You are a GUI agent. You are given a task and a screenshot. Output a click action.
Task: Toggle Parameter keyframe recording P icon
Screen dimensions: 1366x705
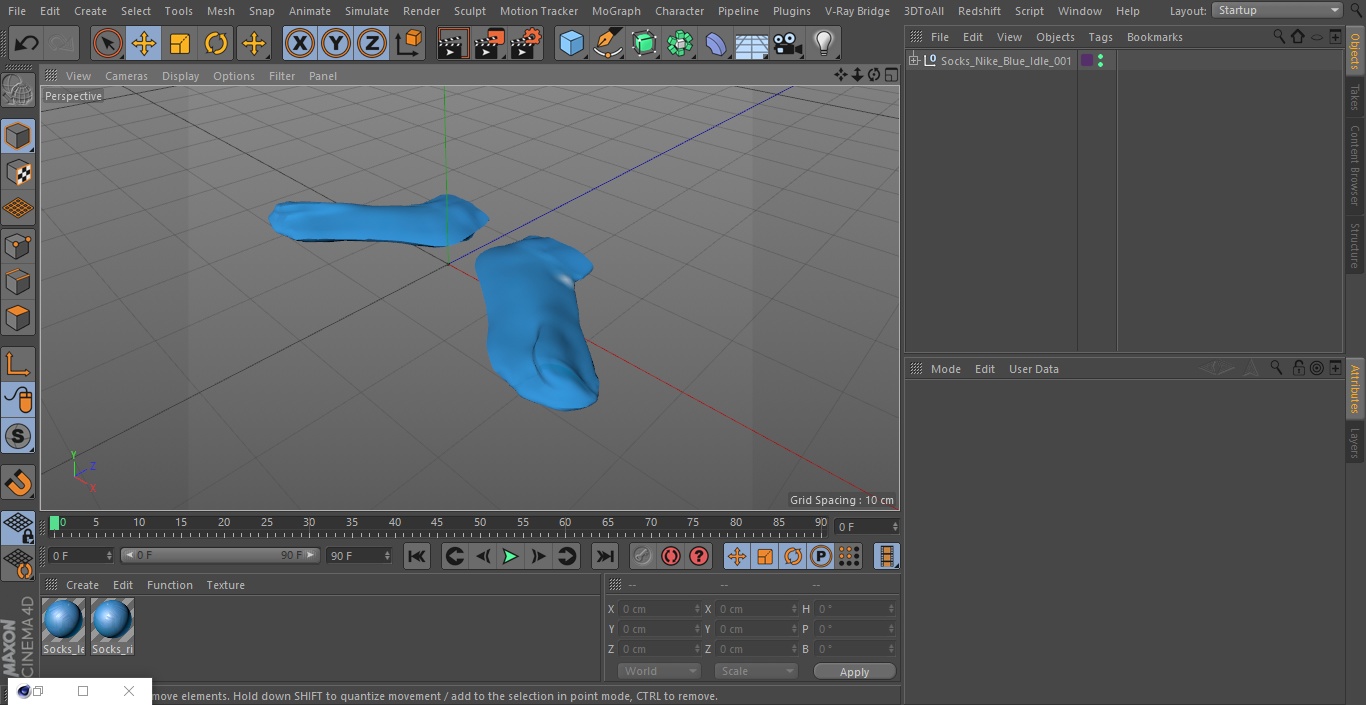pyautogui.click(x=821, y=556)
